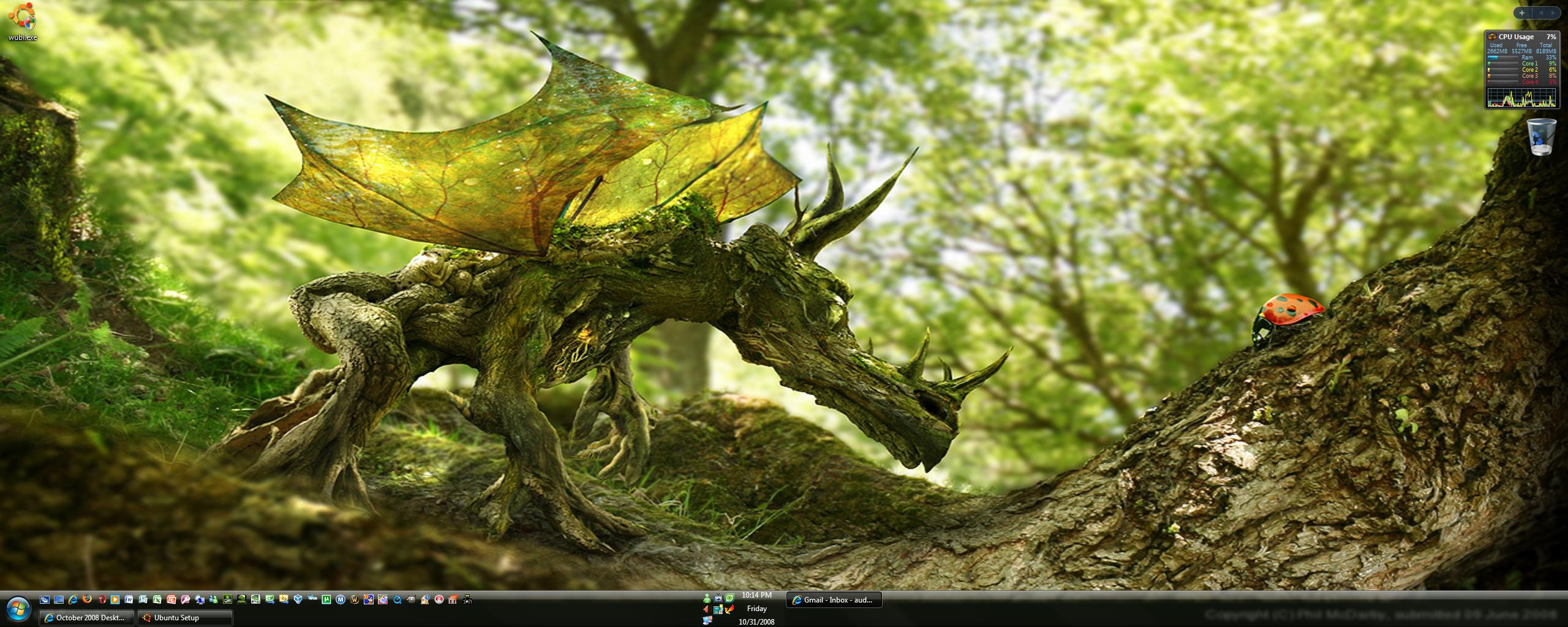Click the green Messenger buddy tray icon
This screenshot has width=1568, height=627.
pos(707,598)
